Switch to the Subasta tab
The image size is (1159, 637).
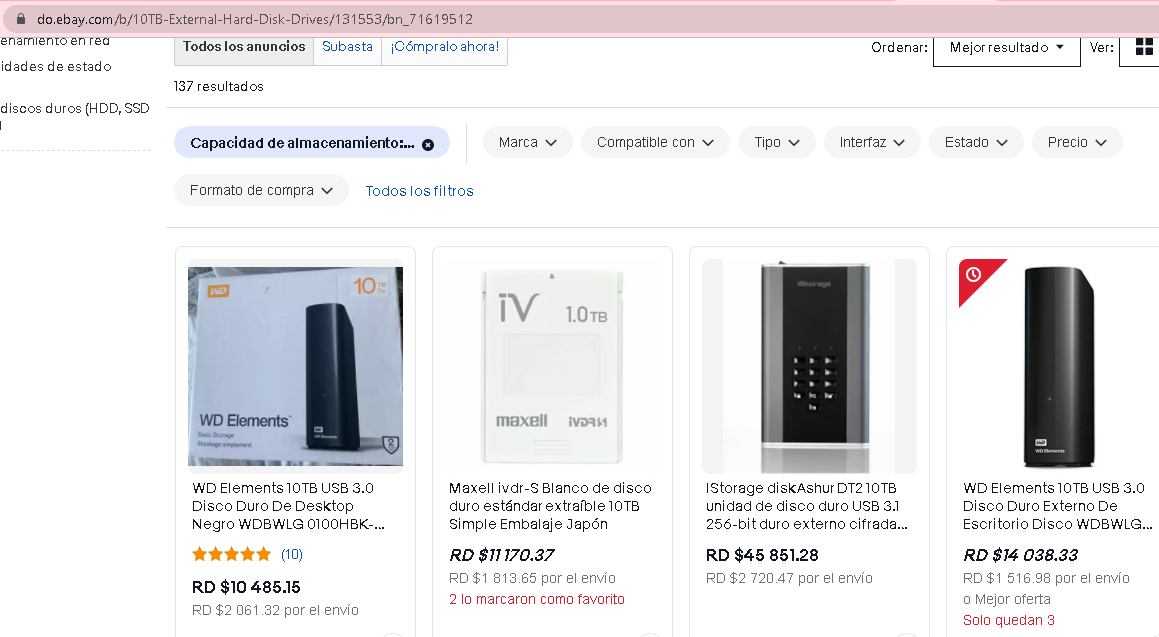[x=347, y=47]
